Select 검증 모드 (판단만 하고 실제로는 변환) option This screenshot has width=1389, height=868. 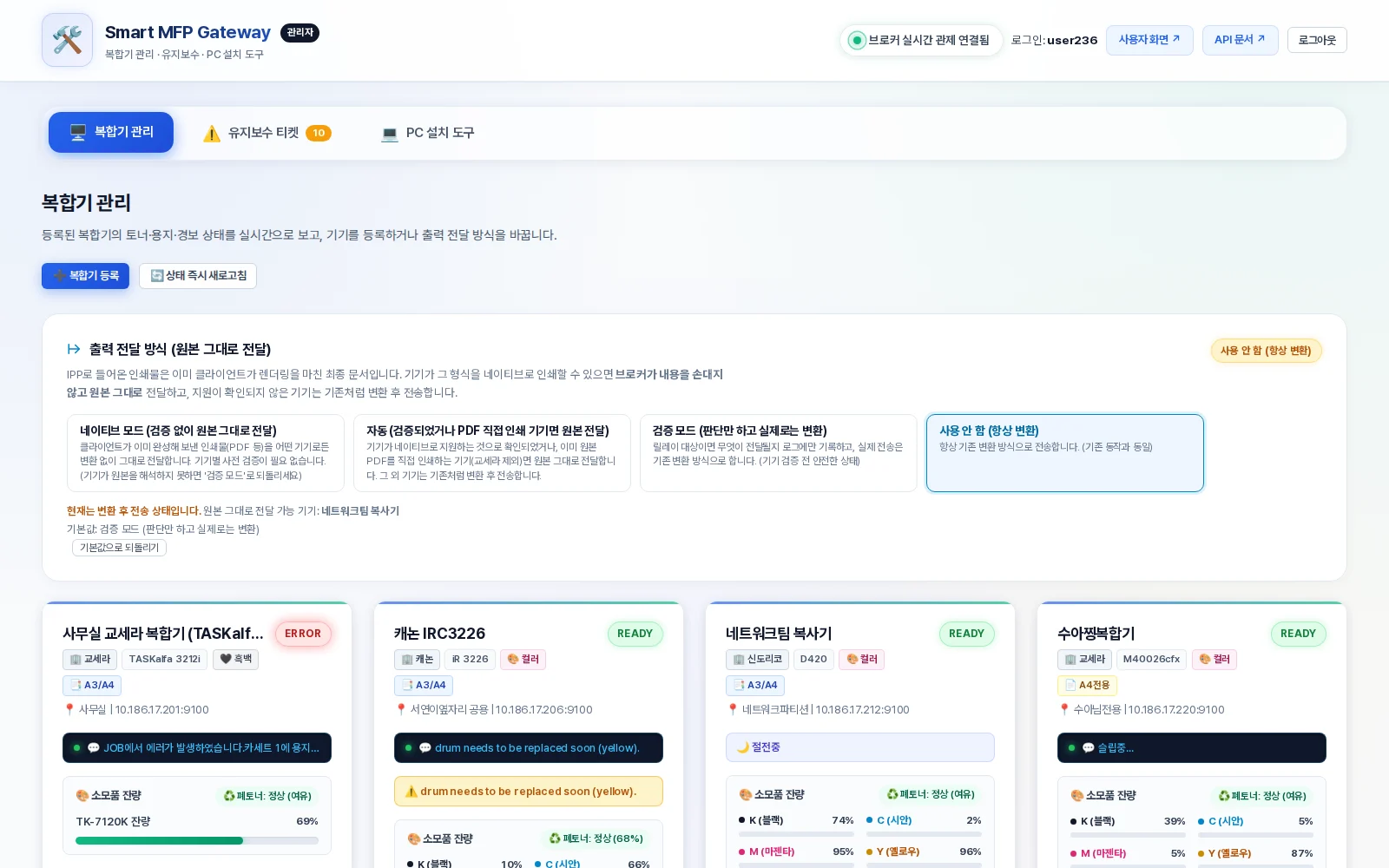coord(779,453)
